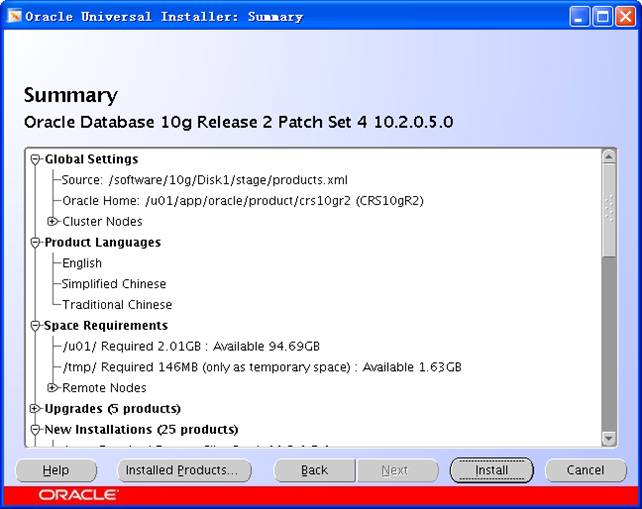Expand the Remote Nodes node

pyautogui.click(x=52, y=387)
